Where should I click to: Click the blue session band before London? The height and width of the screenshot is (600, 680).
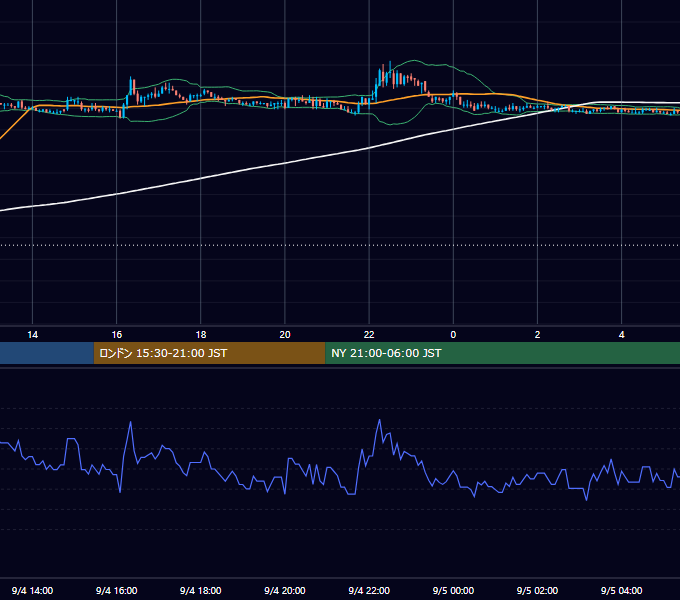point(47,353)
